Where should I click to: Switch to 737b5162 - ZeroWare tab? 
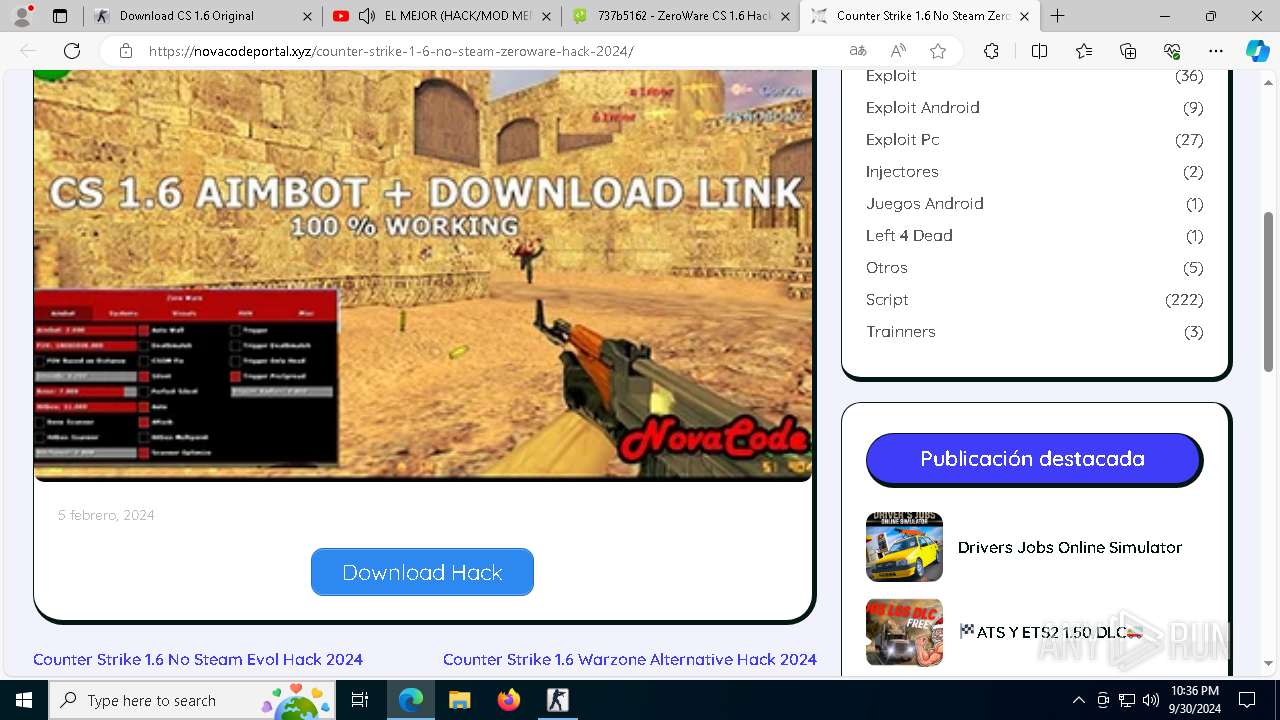680,16
